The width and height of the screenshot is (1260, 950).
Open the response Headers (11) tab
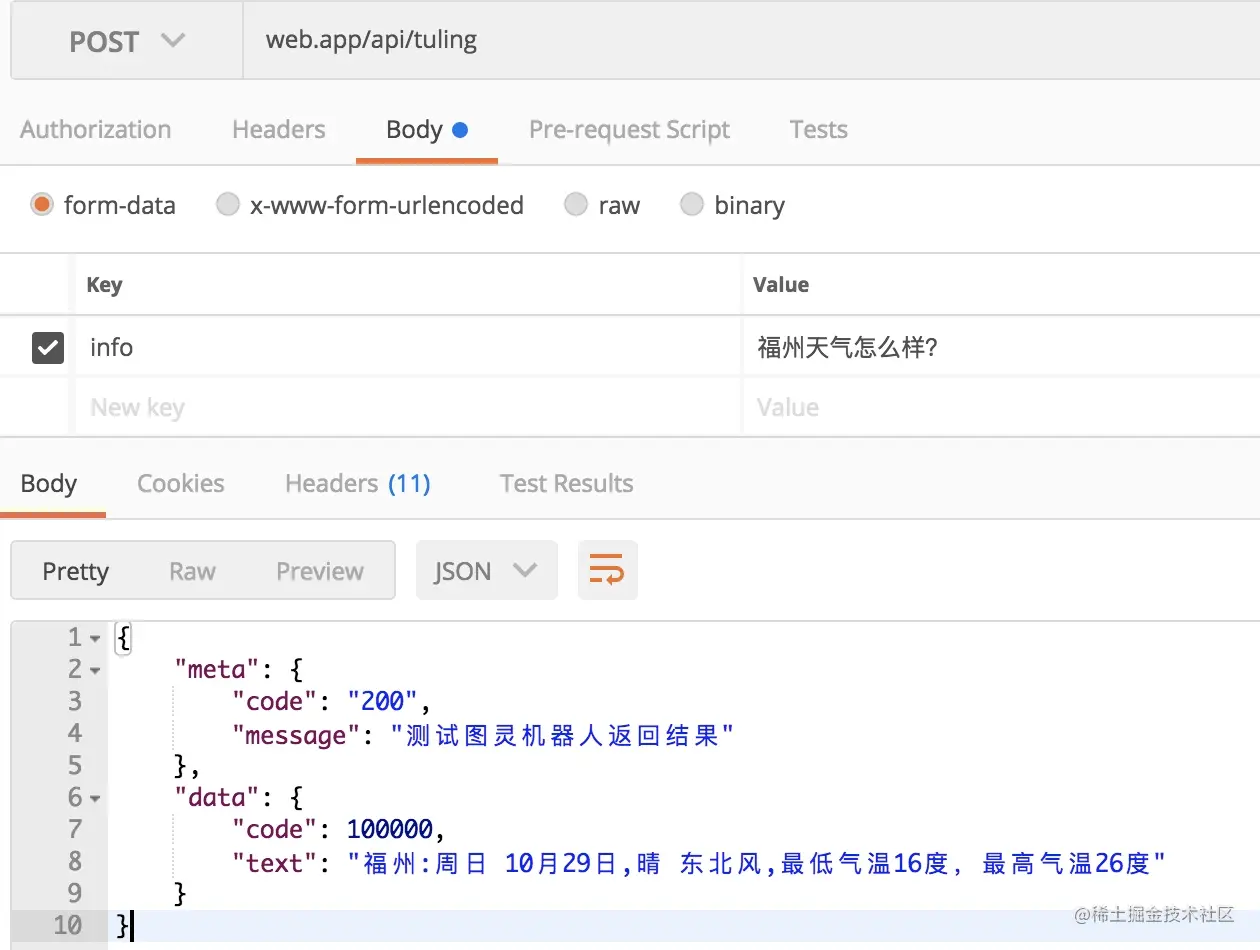(358, 484)
